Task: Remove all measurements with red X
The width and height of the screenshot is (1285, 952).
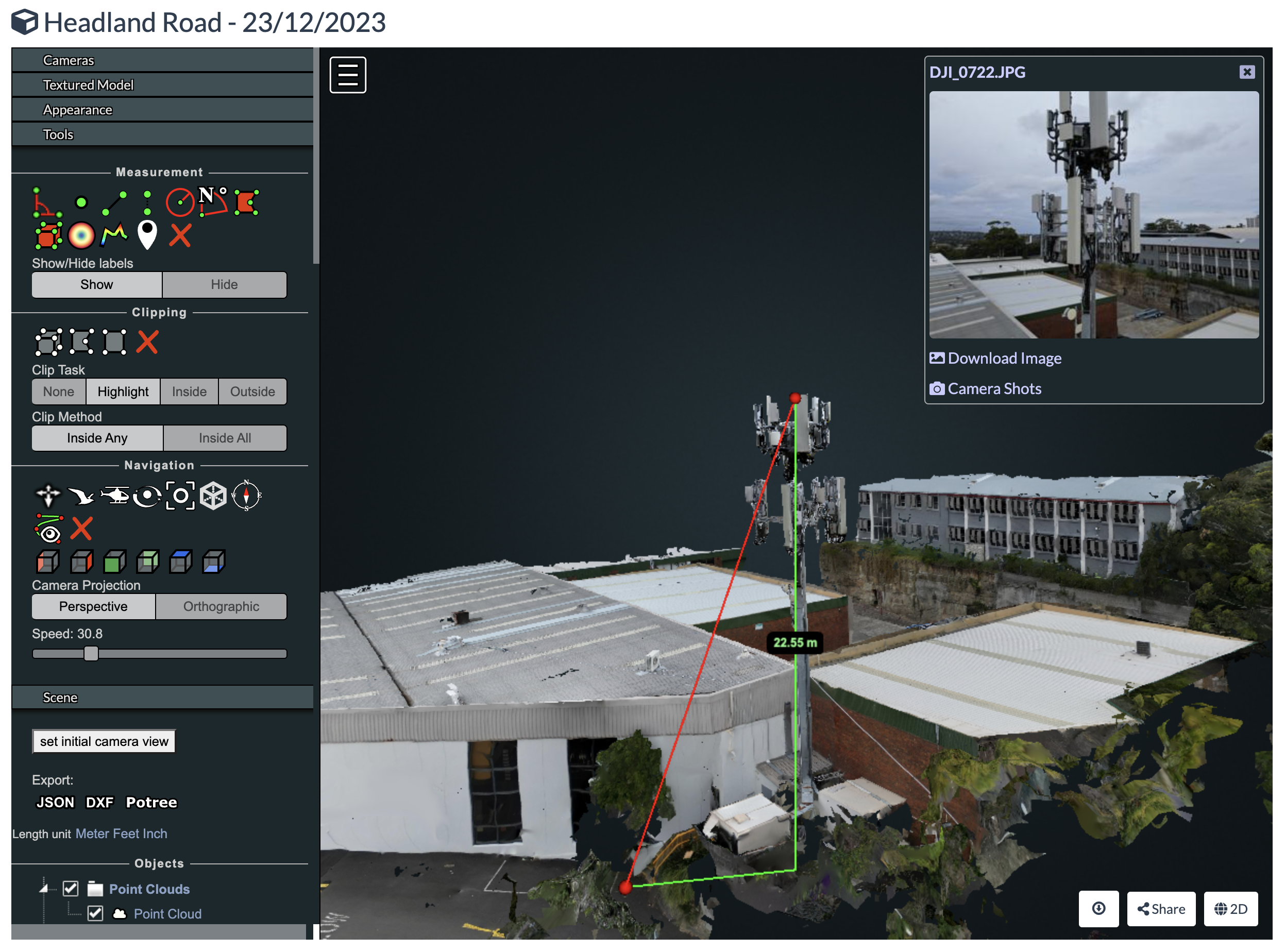Action: tap(180, 236)
